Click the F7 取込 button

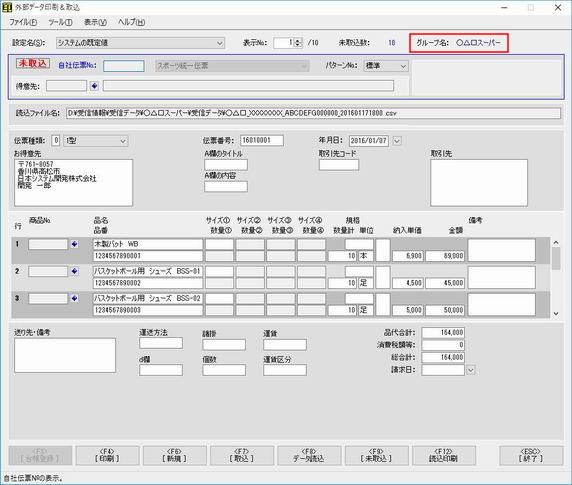coord(242,455)
